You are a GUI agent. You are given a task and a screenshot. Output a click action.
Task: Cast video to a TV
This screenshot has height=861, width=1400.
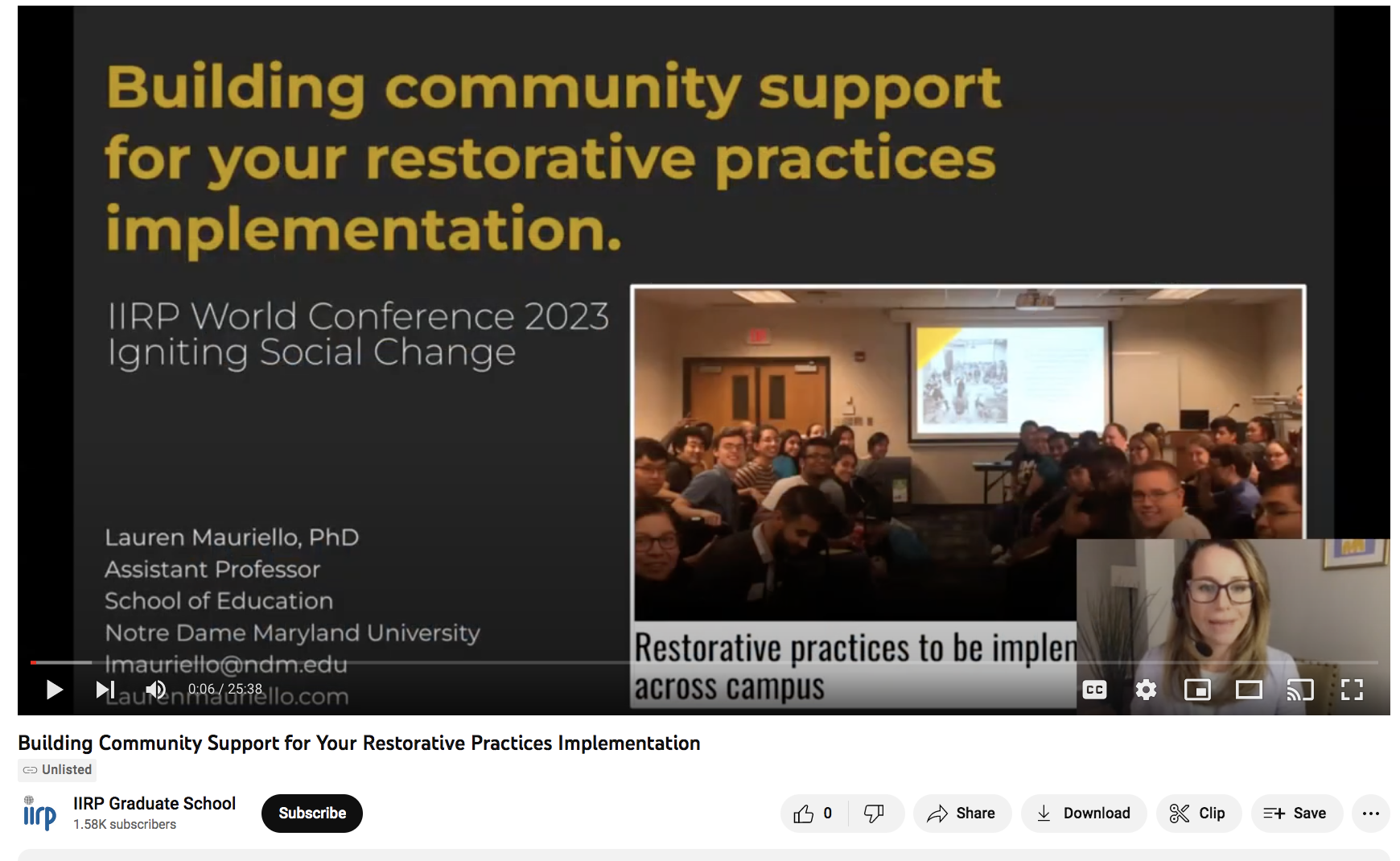(1300, 690)
